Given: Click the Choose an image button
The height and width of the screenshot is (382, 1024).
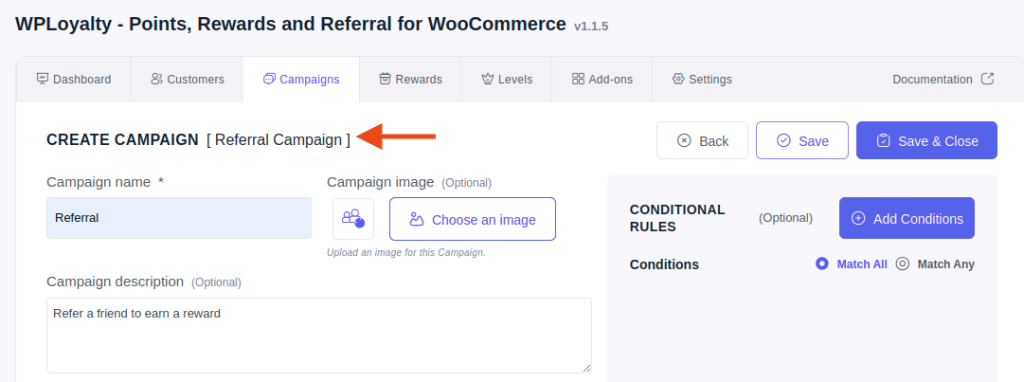Looking at the screenshot, I should click(472, 219).
